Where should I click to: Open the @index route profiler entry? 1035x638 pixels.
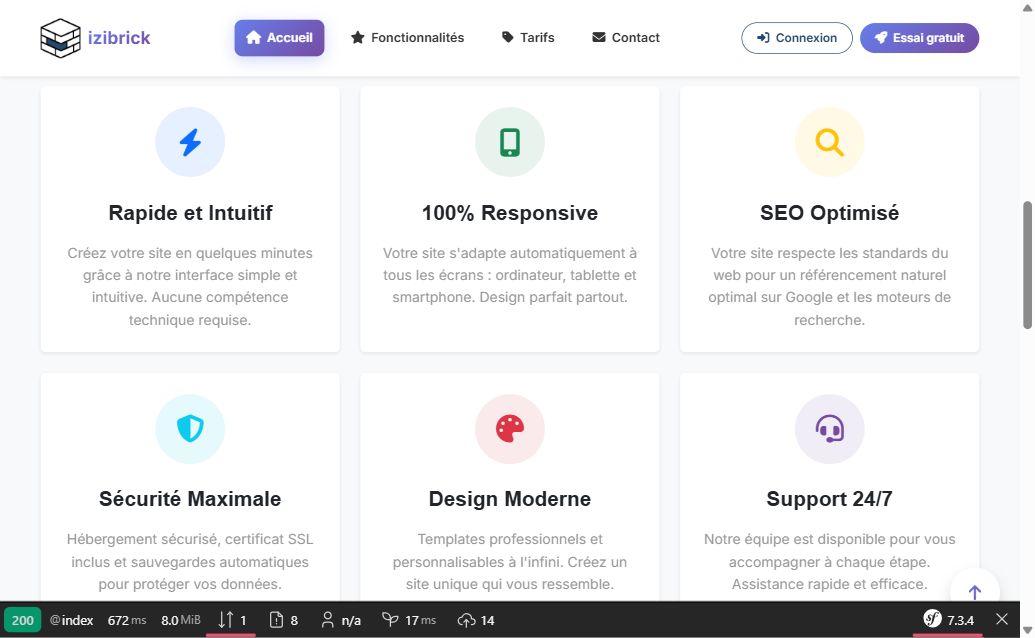[x=72, y=620]
